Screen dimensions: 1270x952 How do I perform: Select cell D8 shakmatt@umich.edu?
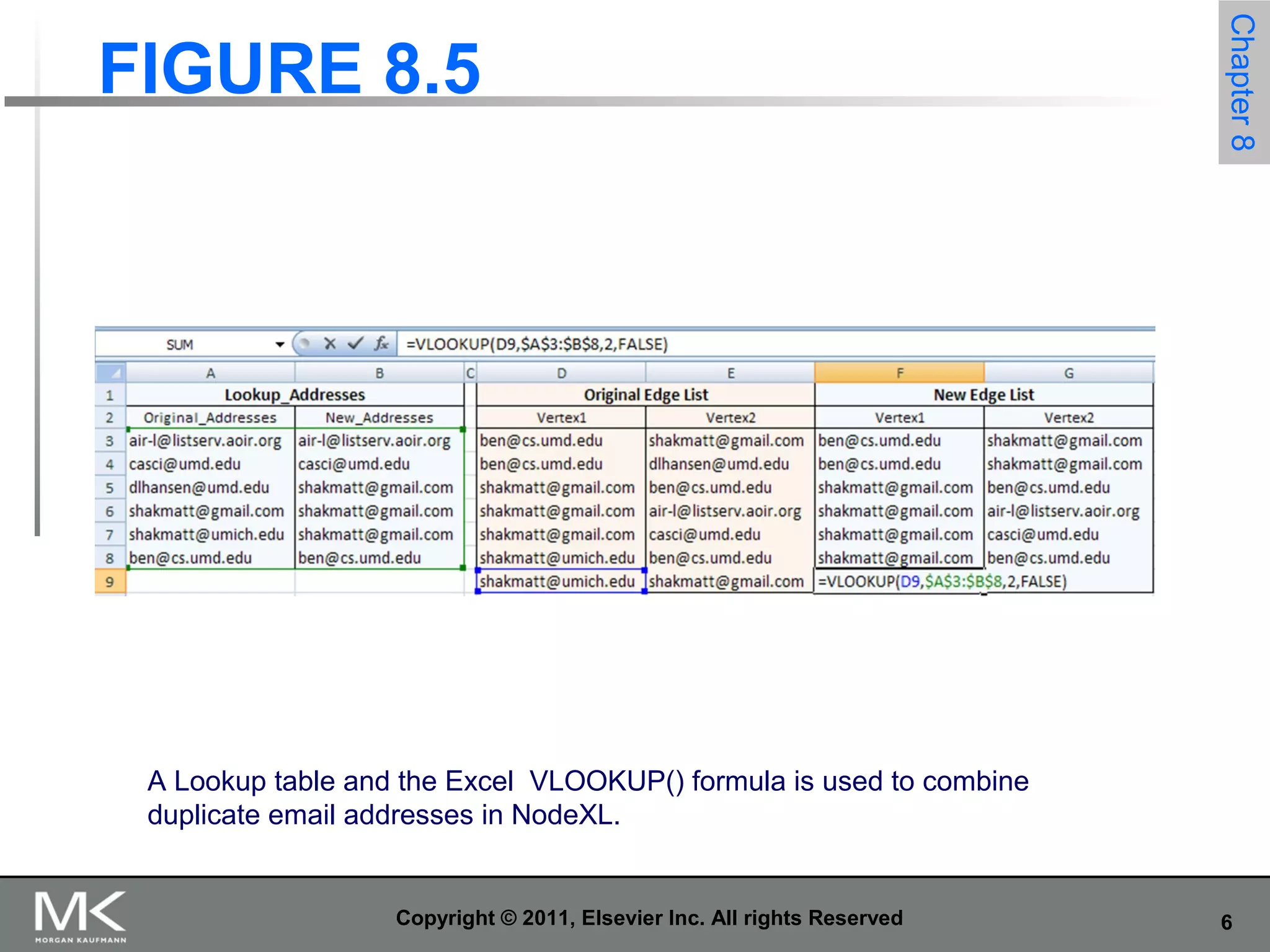(x=561, y=558)
